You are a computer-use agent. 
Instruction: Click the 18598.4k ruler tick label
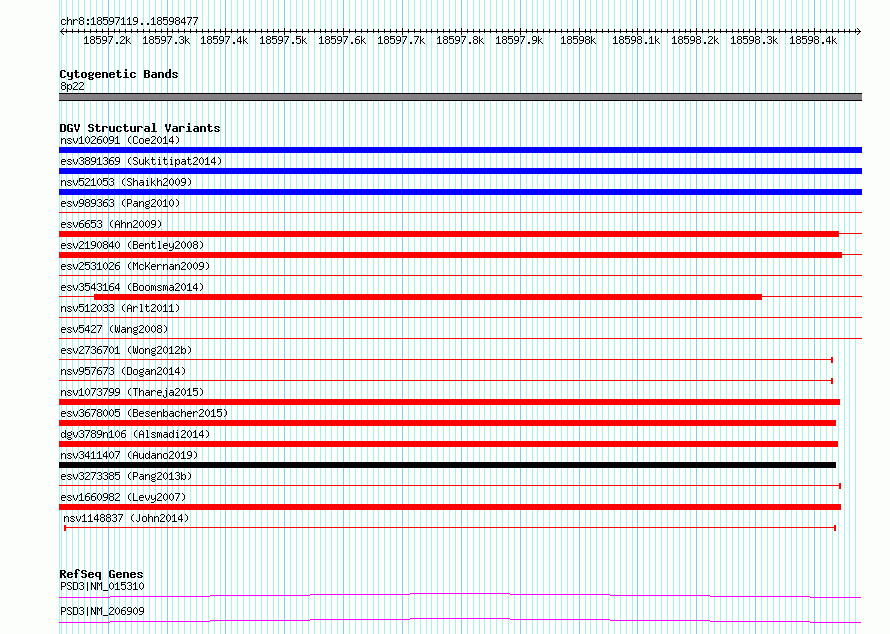pos(813,40)
